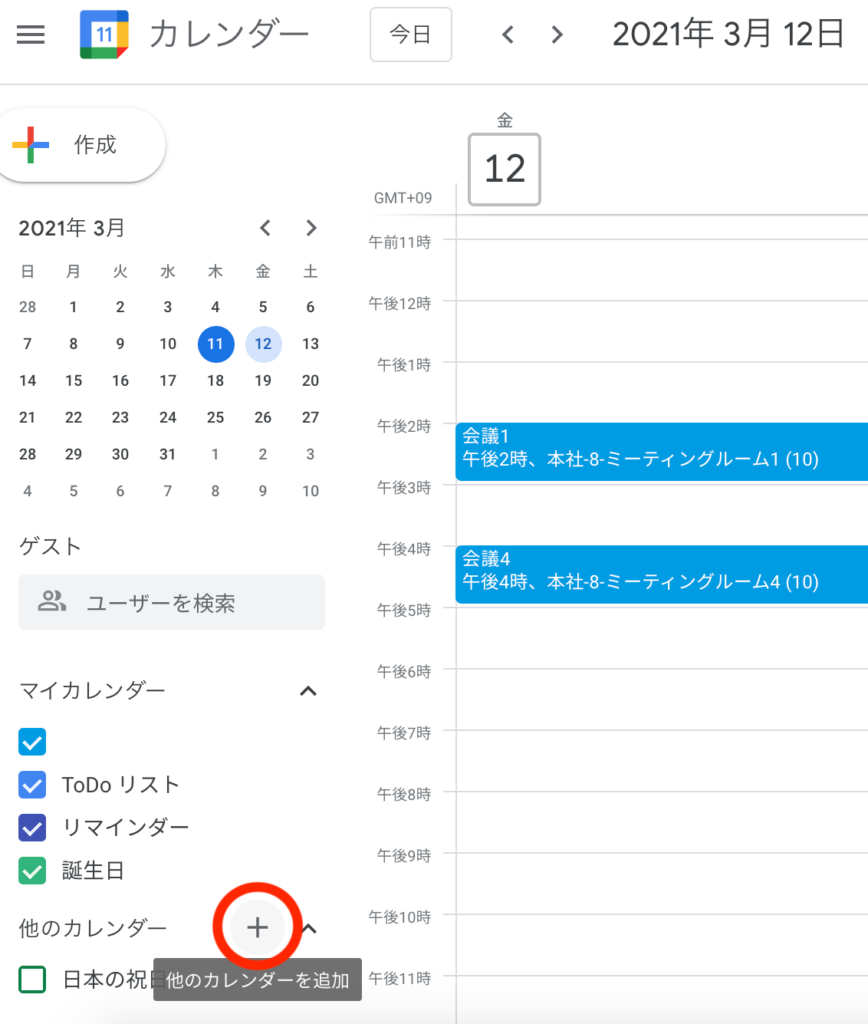Select March 31 in mini calendar
This screenshot has height=1024, width=868.
tap(168, 454)
